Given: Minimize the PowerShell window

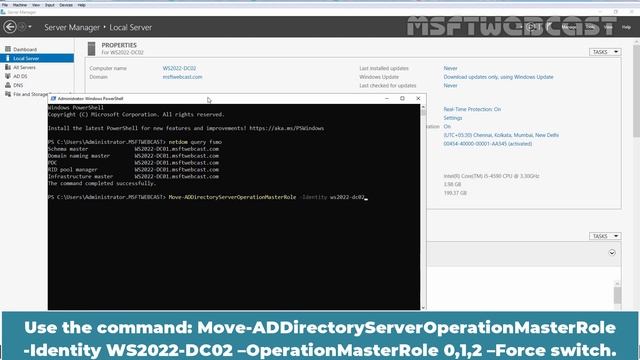Looking at the screenshot, I should [387, 98].
